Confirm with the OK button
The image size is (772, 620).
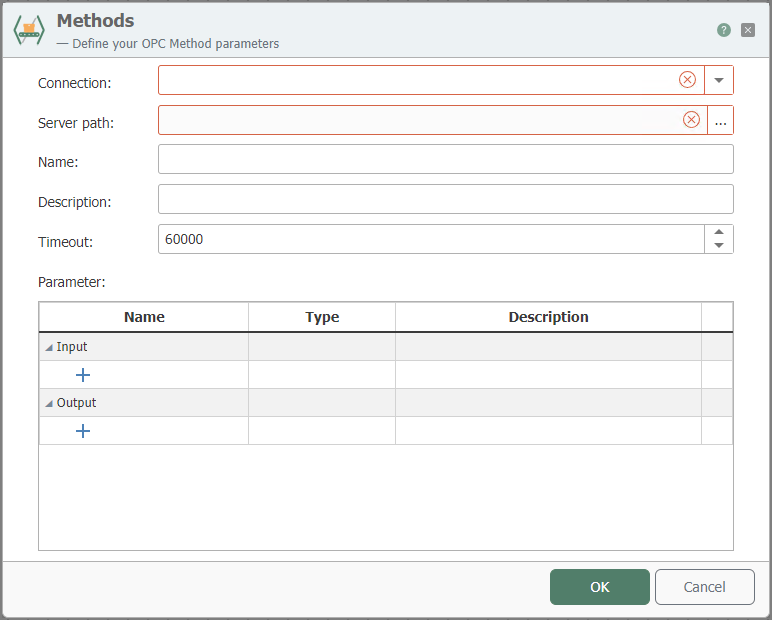600,587
